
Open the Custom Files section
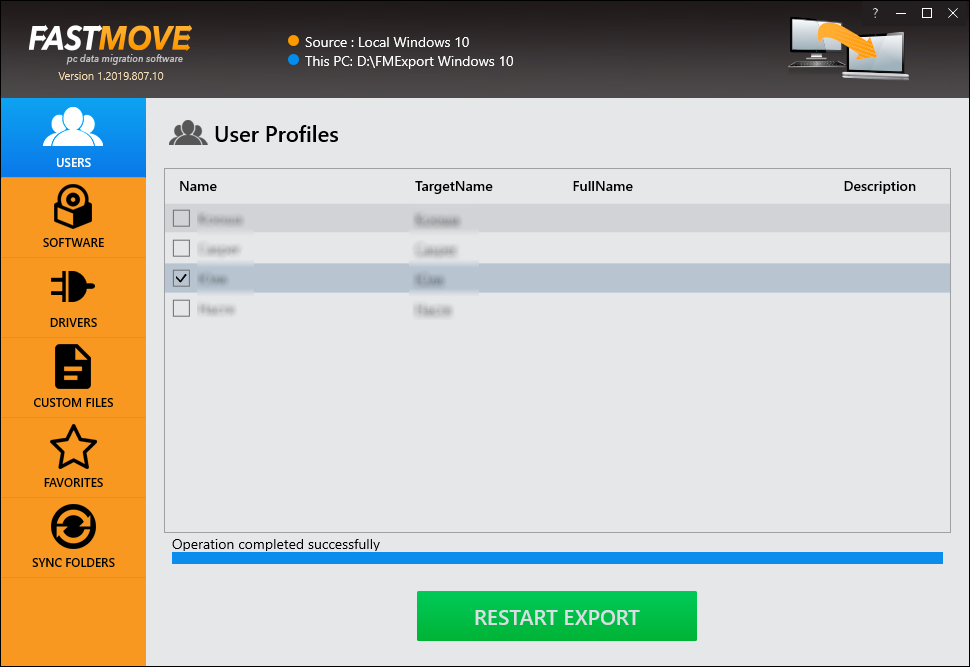[x=73, y=377]
